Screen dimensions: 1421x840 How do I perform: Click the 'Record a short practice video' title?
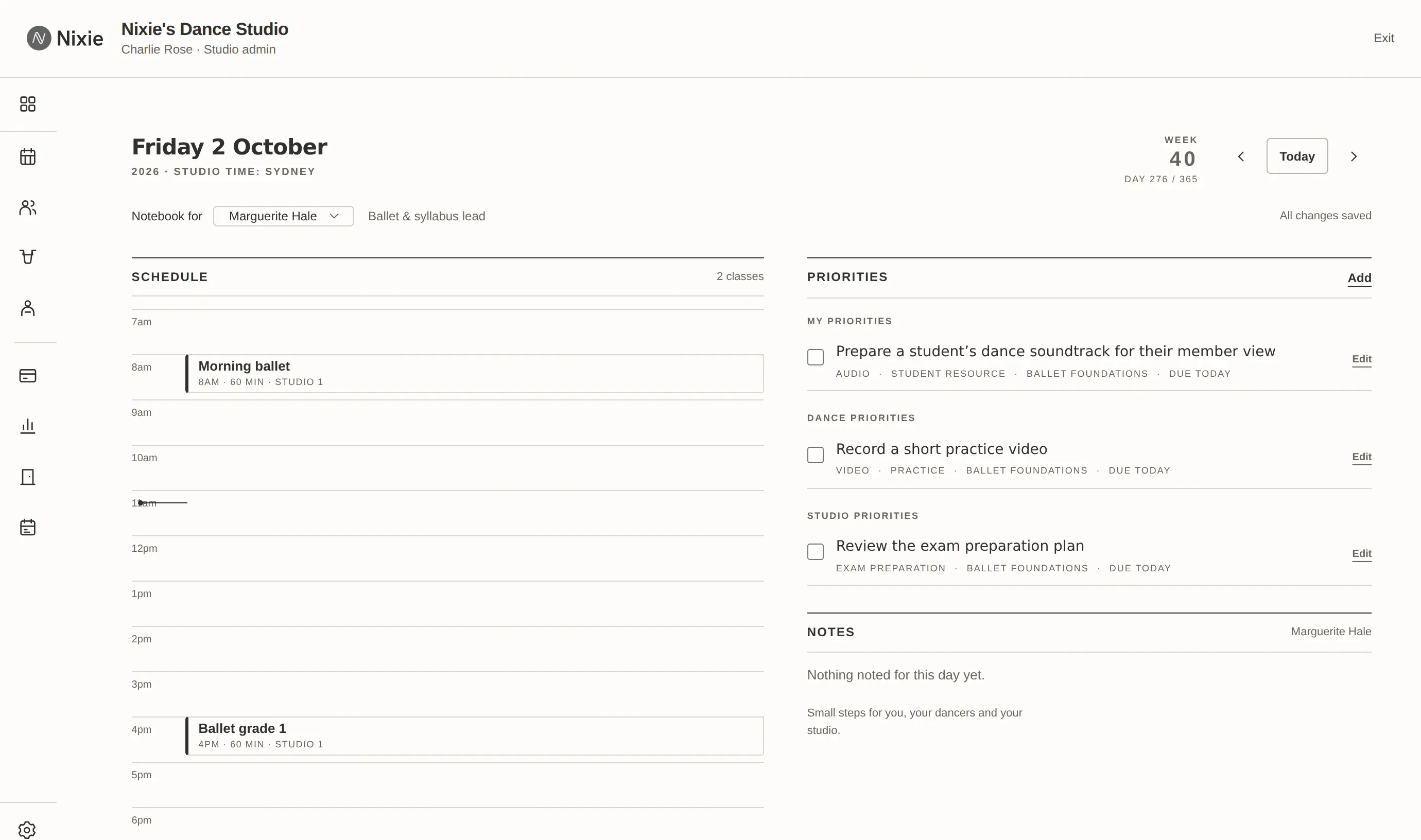click(942, 449)
